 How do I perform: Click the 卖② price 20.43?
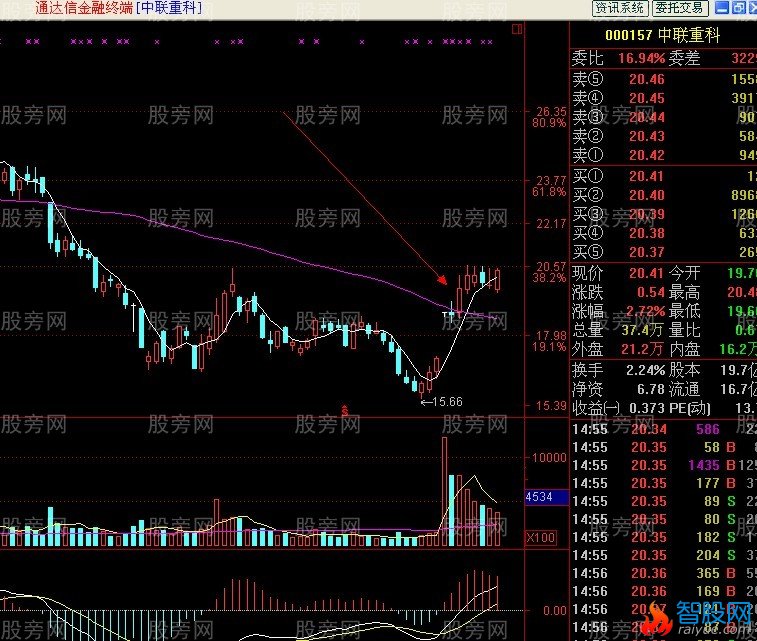tap(647, 136)
